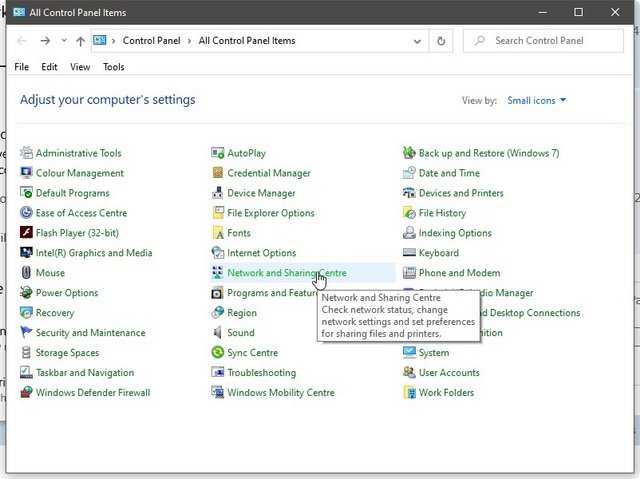Viewport: 640px width, 479px height.
Task: Open the File History link
Action: [x=442, y=213]
